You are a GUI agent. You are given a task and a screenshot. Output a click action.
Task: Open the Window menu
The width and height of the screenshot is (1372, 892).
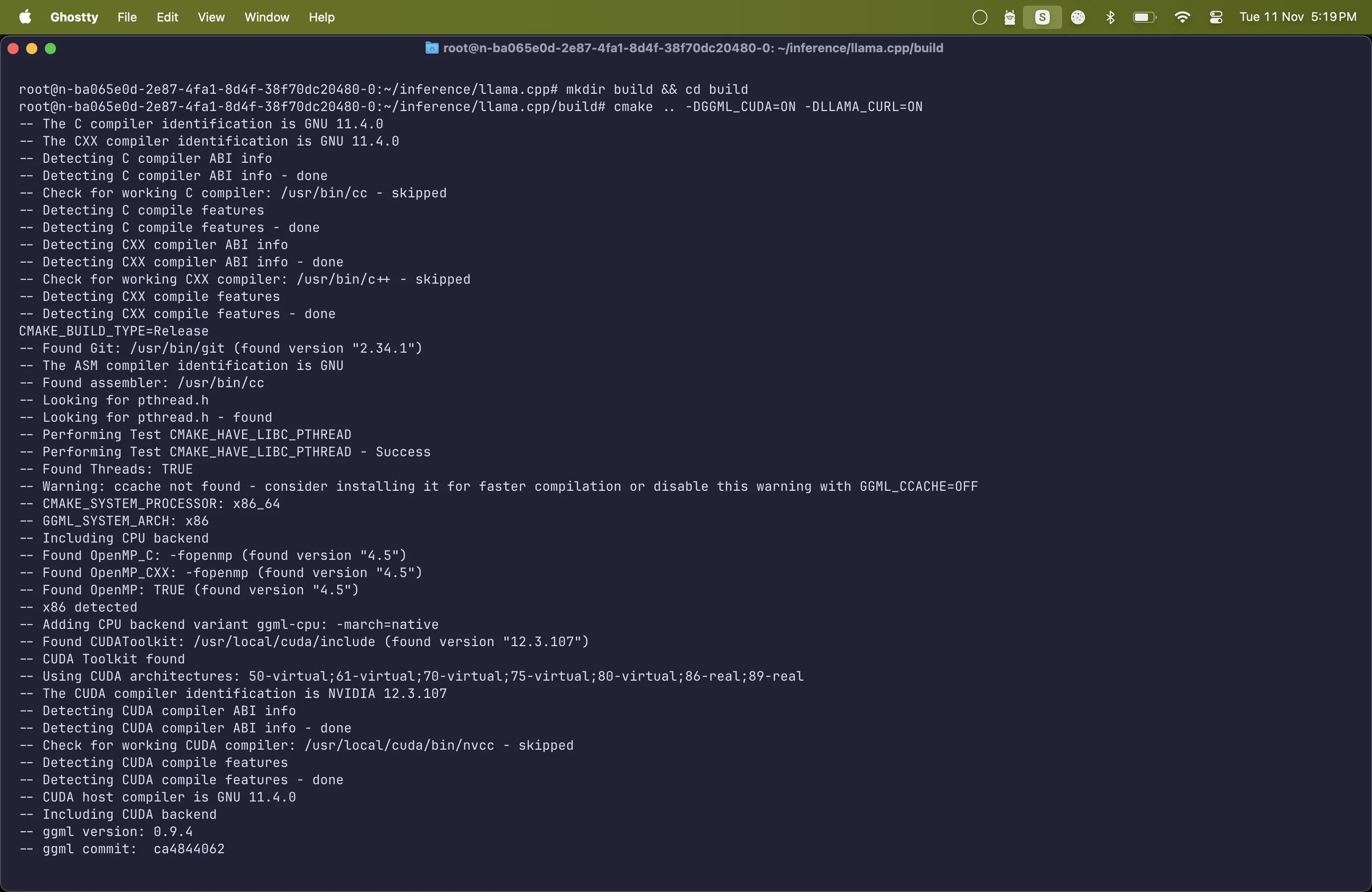coord(267,17)
